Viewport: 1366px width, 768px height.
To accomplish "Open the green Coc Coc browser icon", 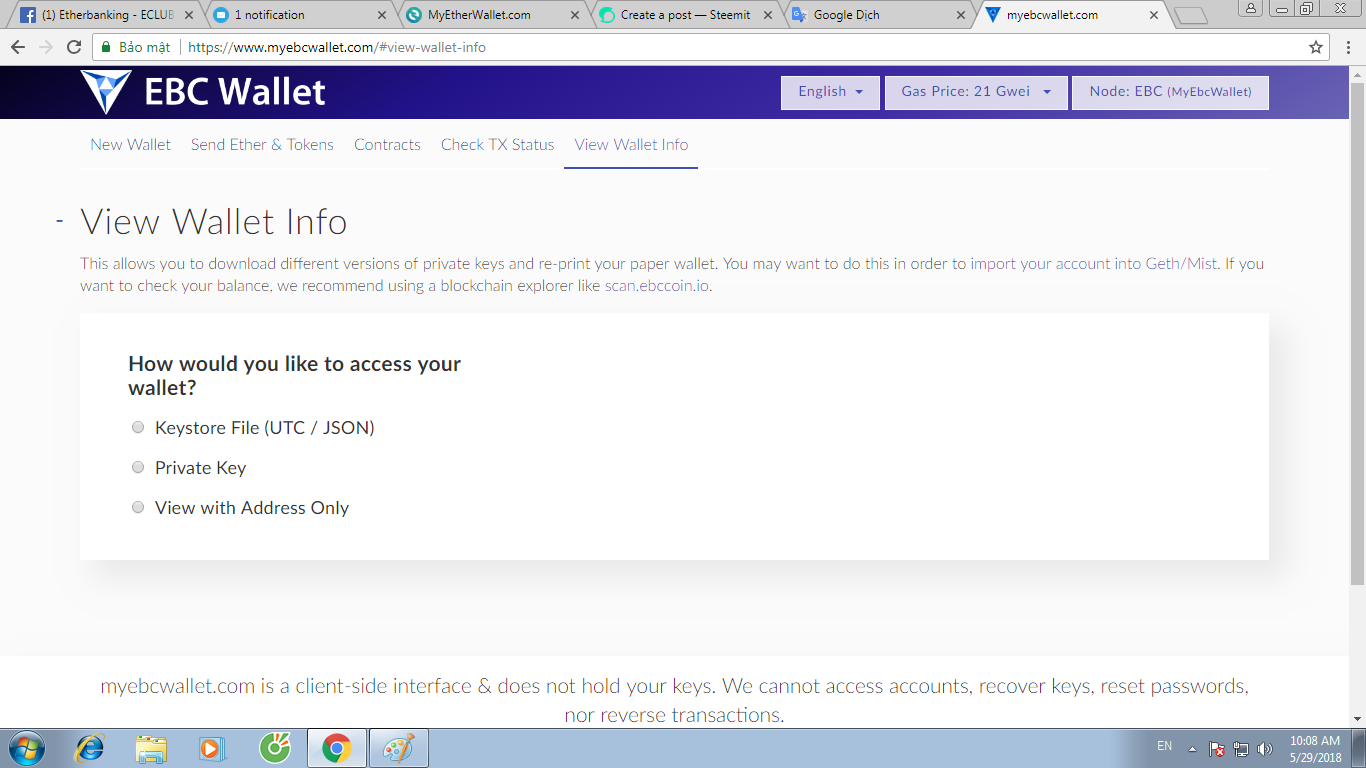I will click(x=274, y=748).
